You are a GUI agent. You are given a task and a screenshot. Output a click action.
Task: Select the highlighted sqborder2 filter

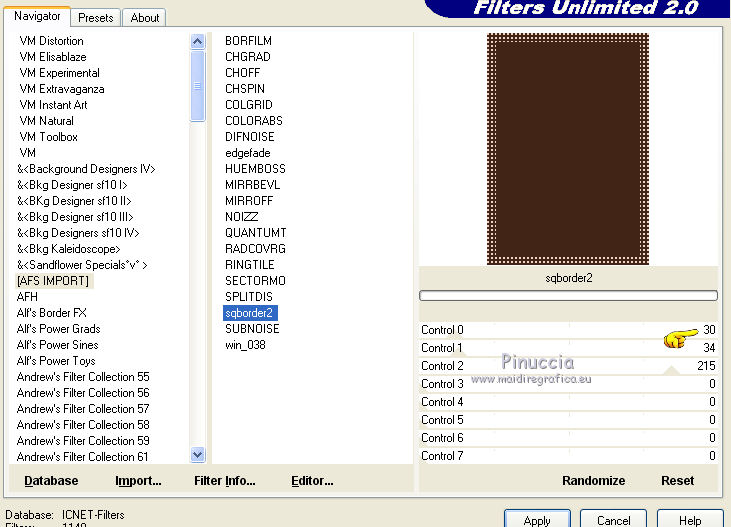point(250,313)
